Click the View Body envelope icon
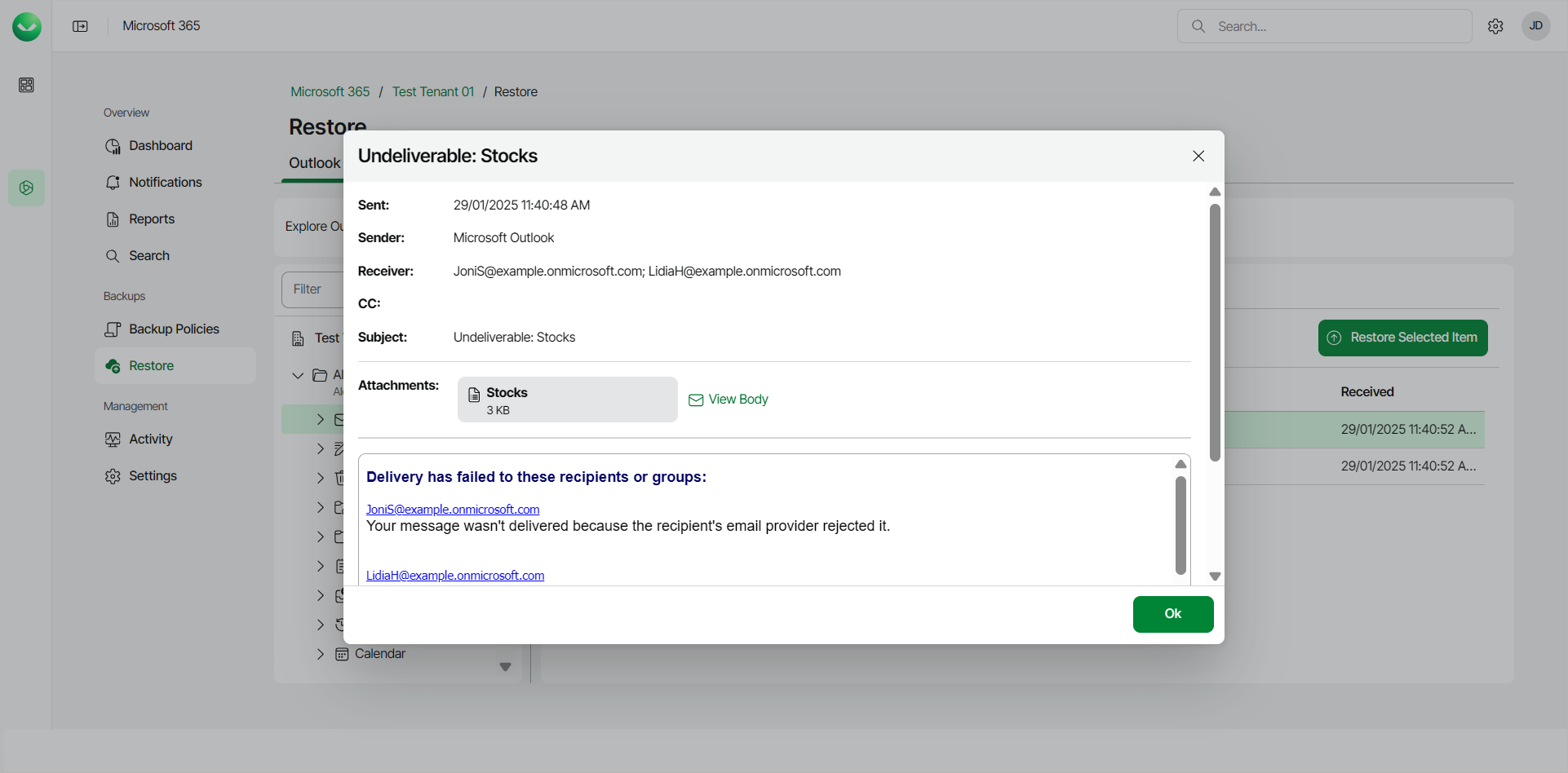Screen dimensions: 1568x773 pos(696,400)
